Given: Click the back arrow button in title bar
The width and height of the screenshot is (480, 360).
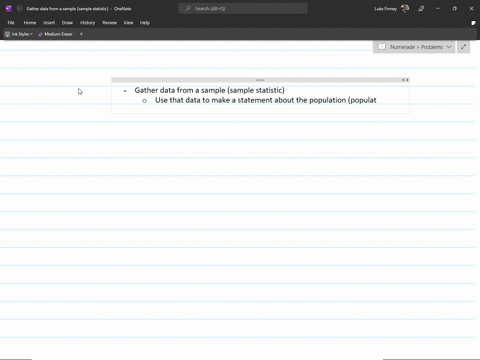Looking at the screenshot, I should click(x=19, y=9).
